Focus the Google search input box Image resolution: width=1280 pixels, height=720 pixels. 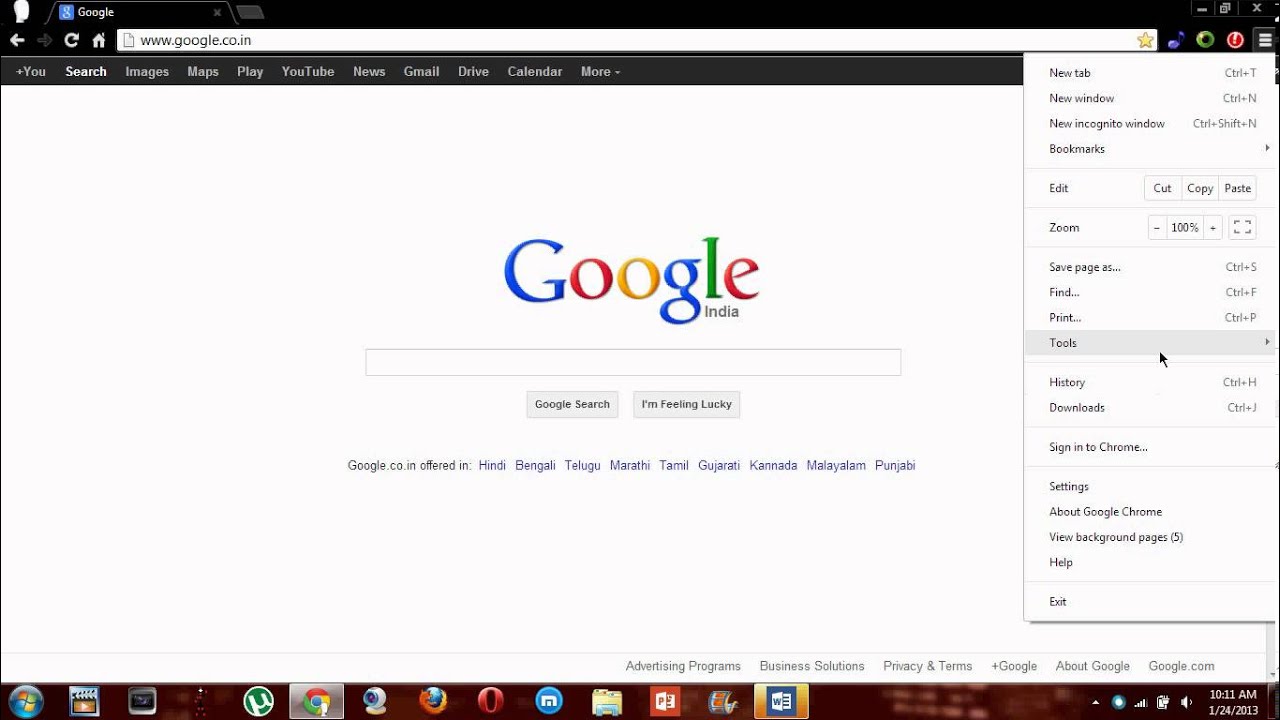click(x=633, y=362)
